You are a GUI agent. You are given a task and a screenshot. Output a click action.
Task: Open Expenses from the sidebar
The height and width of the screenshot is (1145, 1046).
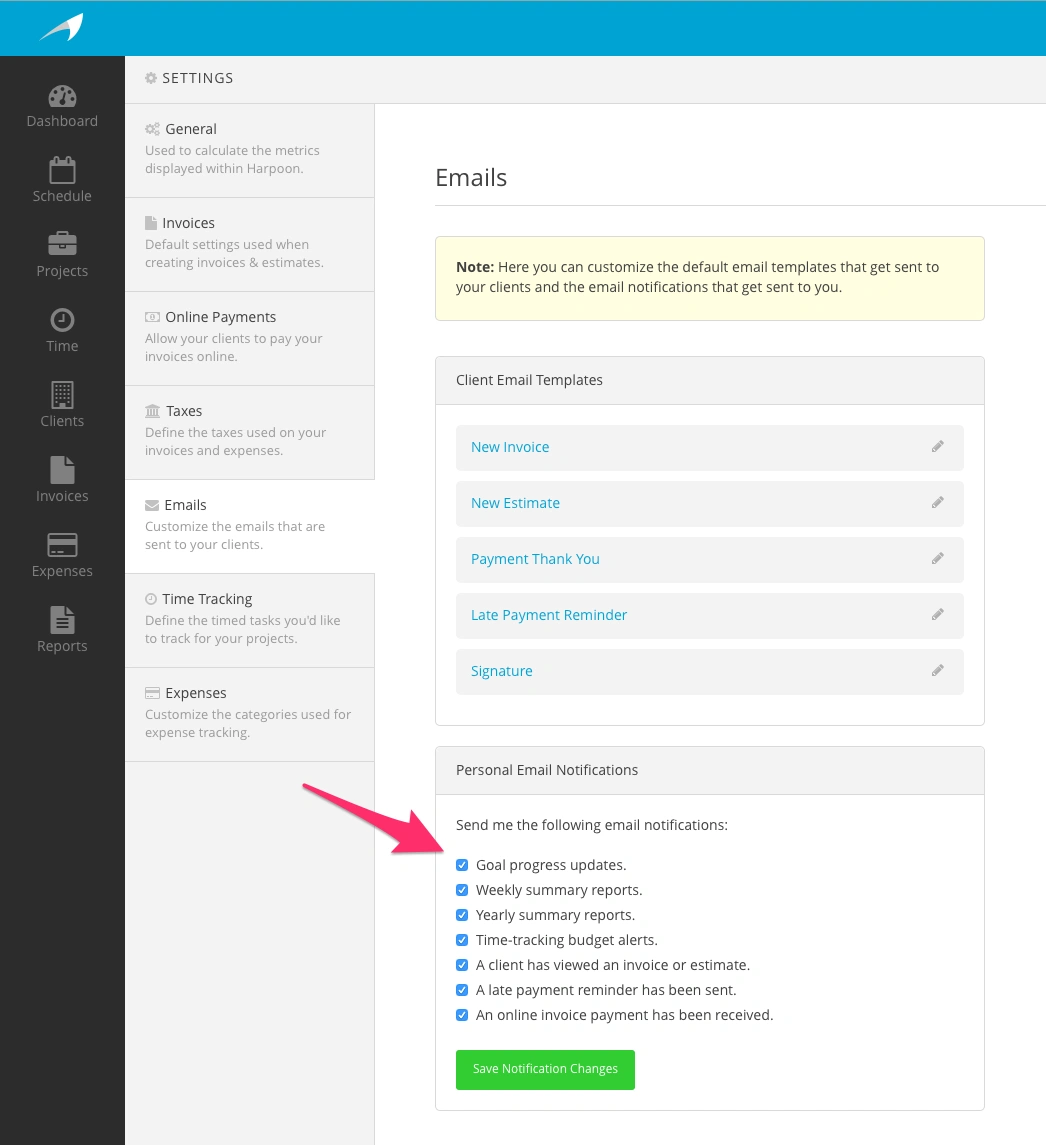point(62,554)
